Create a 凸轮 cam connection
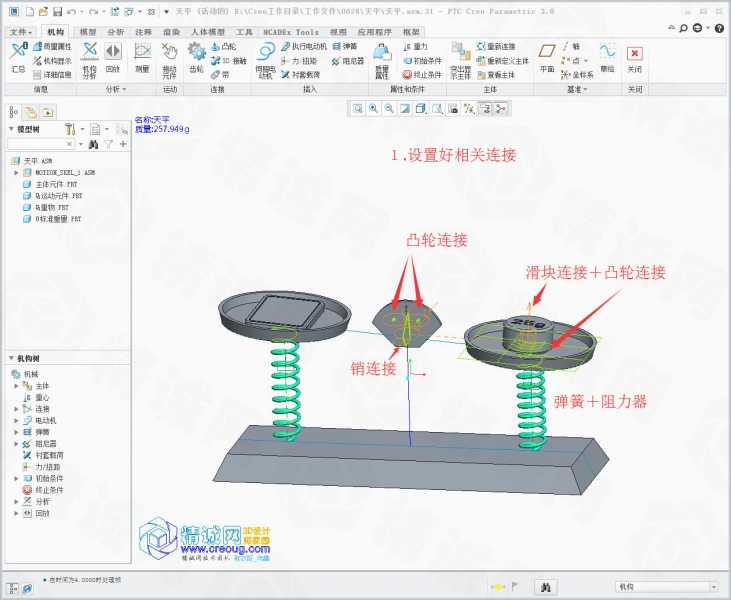731x600 pixels. (224, 46)
